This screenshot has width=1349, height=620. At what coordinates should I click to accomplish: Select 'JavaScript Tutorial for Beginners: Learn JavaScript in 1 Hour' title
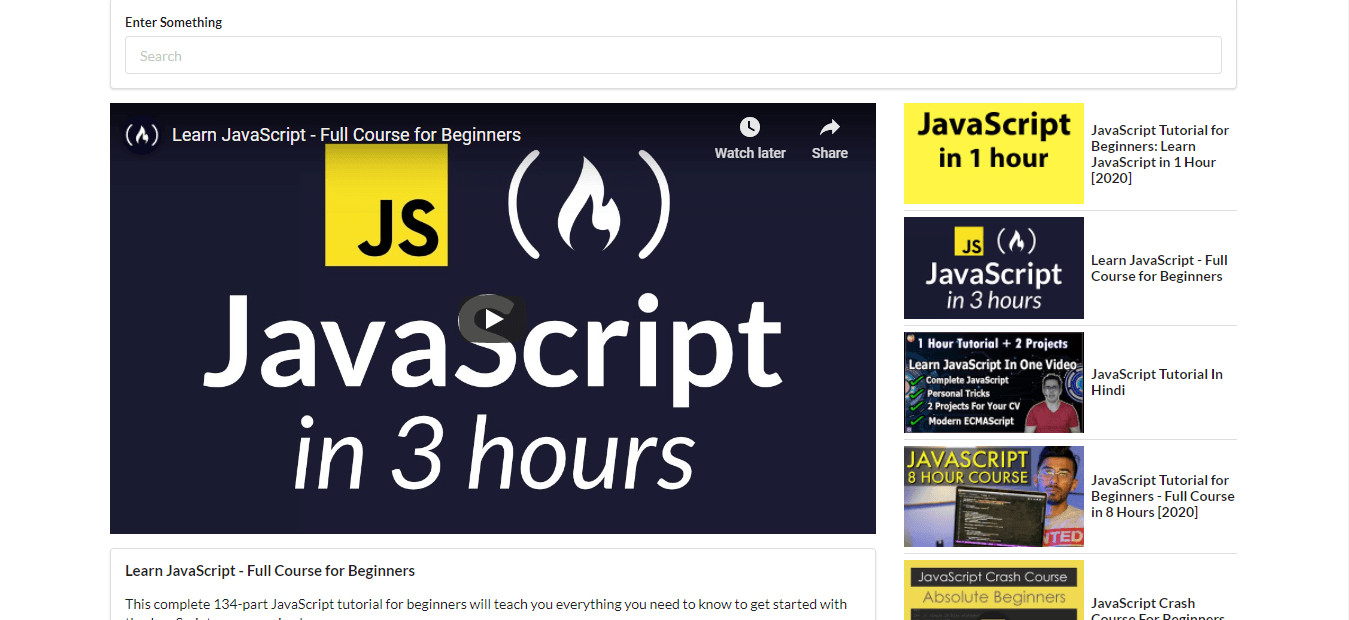(x=1160, y=154)
